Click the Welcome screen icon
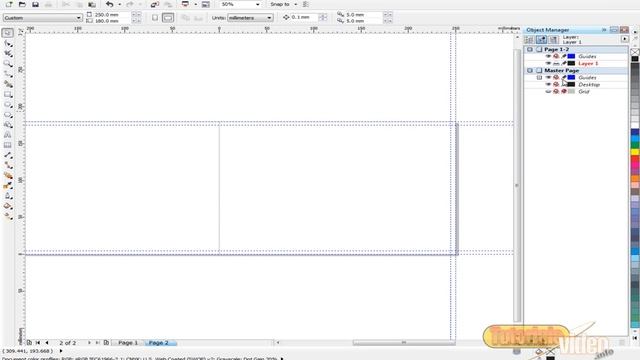640x360 pixels. pyautogui.click(x=206, y=4)
